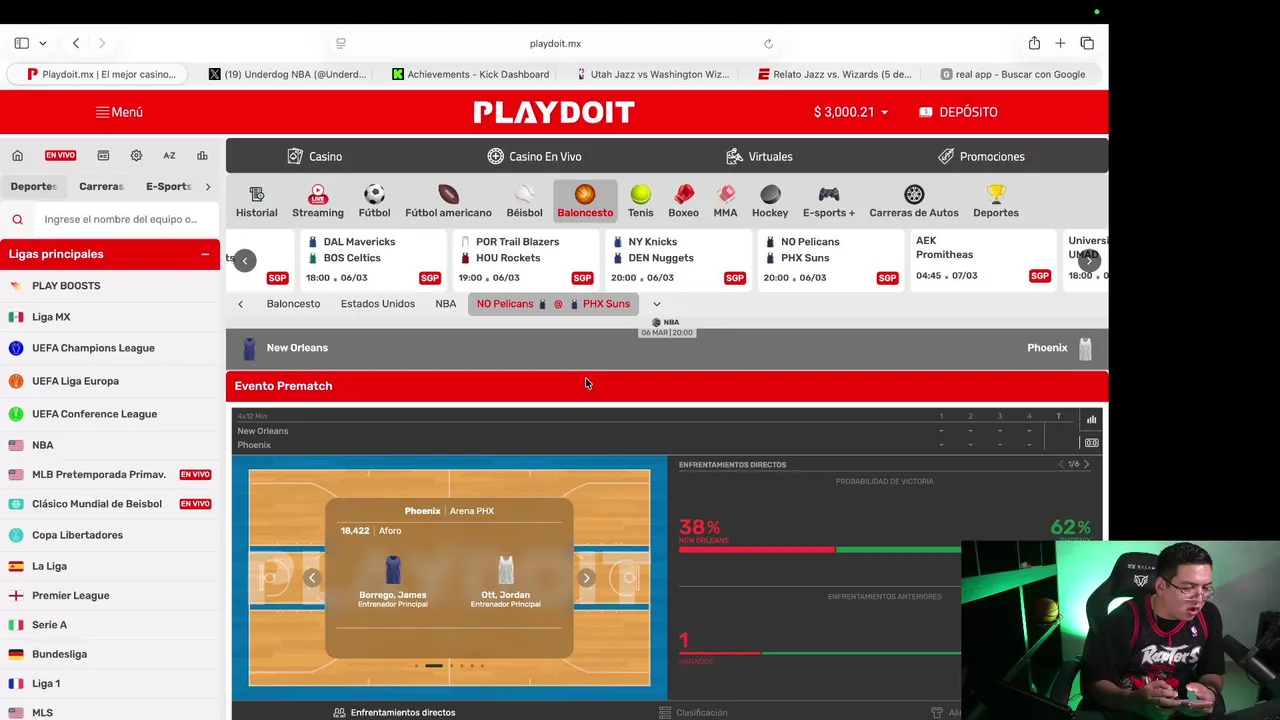Screen dimensions: 1280x720
Task: Open POR Trail Blazers vs HOU Rockets card
Action: pos(525,260)
